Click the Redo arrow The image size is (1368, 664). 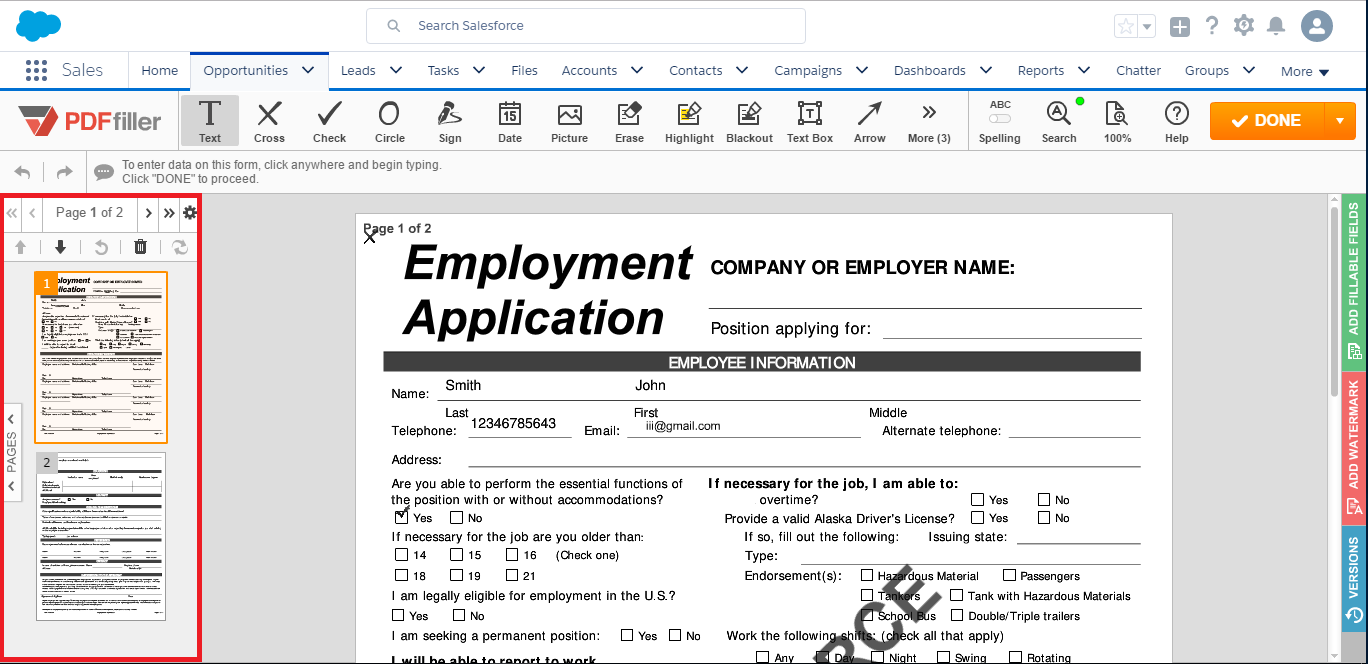64,172
